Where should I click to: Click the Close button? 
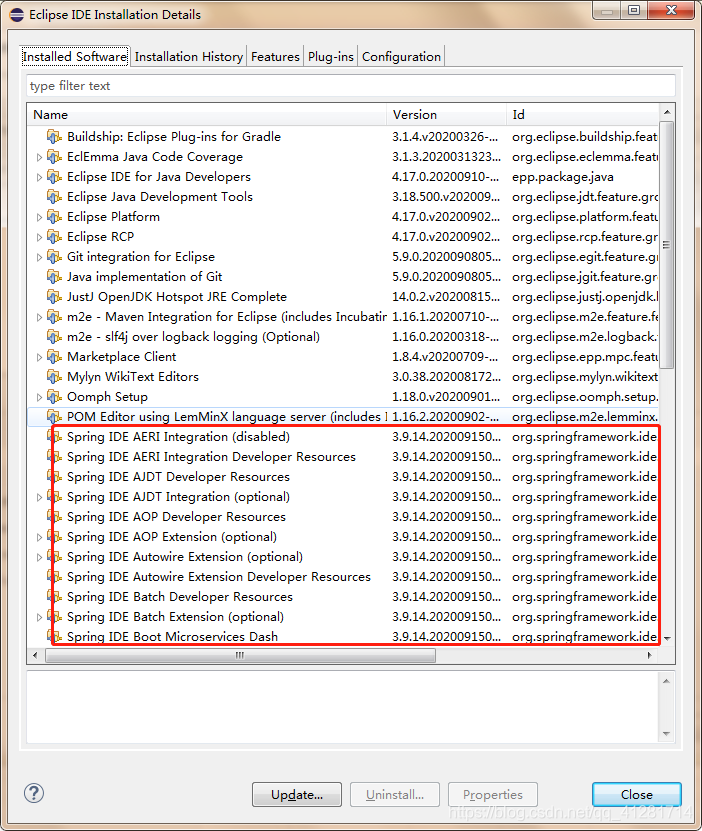pos(637,794)
